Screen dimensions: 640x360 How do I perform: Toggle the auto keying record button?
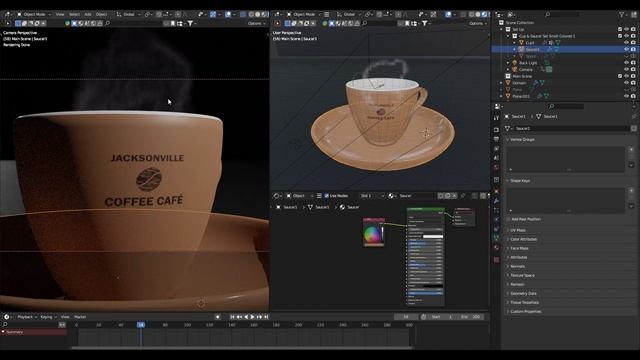point(218,317)
